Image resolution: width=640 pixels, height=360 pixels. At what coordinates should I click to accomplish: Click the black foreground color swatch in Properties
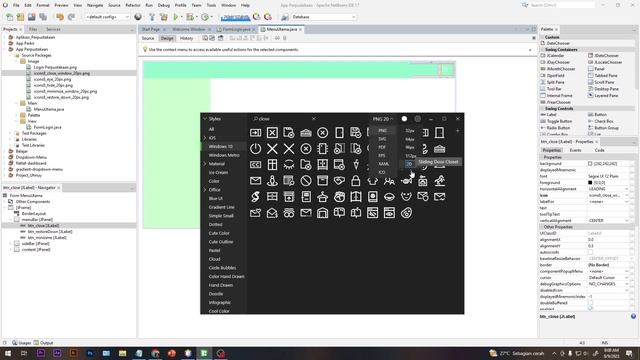(x=590, y=182)
